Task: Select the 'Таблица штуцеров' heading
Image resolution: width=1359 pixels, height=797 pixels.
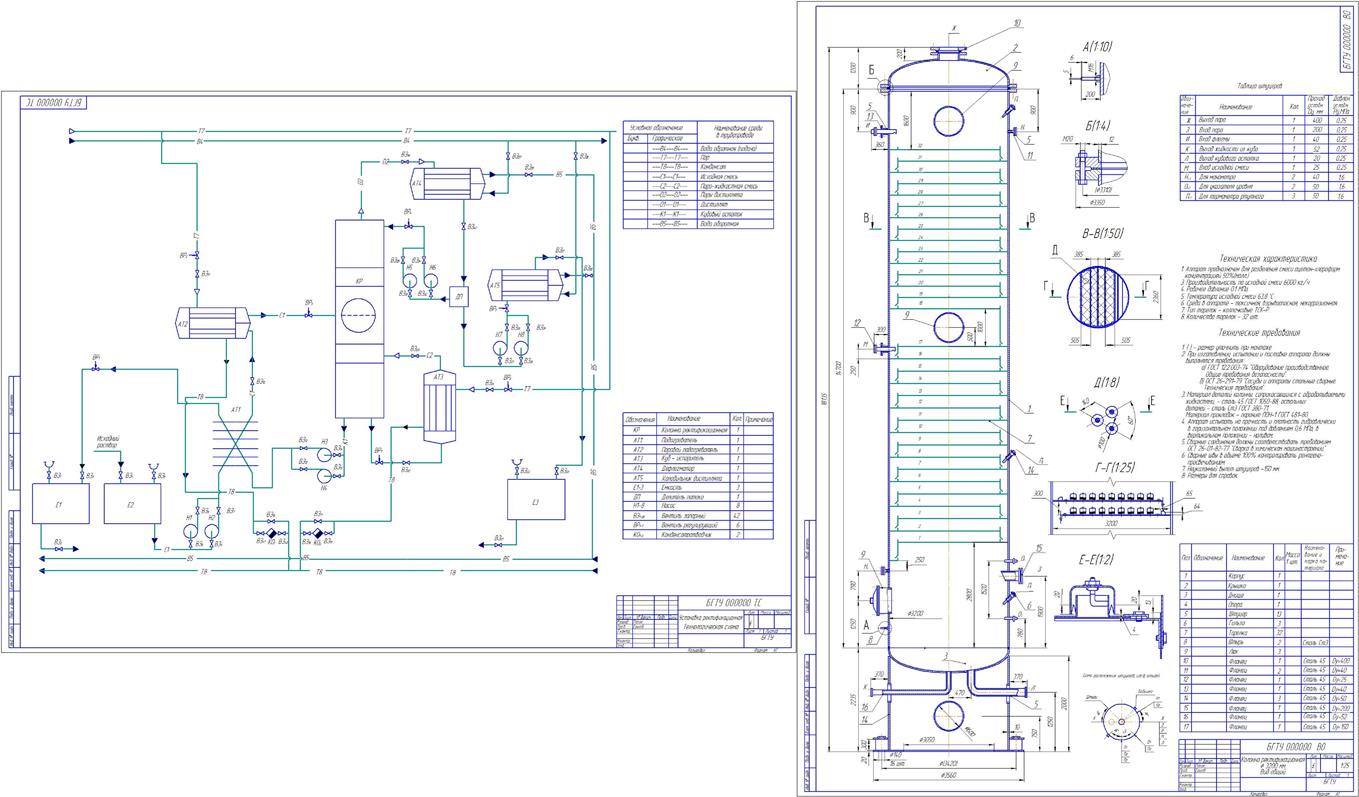Action: (x=1260, y=86)
